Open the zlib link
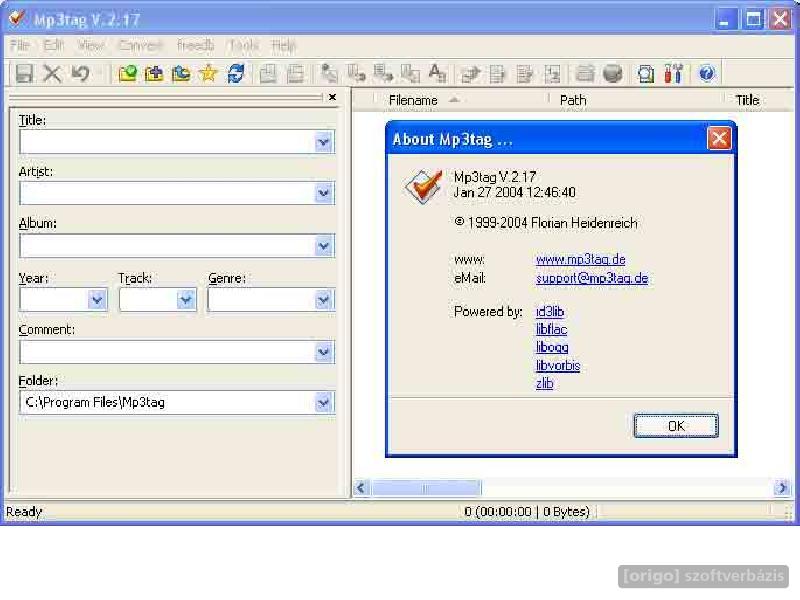This screenshot has height=600, width=800. pos(544,383)
